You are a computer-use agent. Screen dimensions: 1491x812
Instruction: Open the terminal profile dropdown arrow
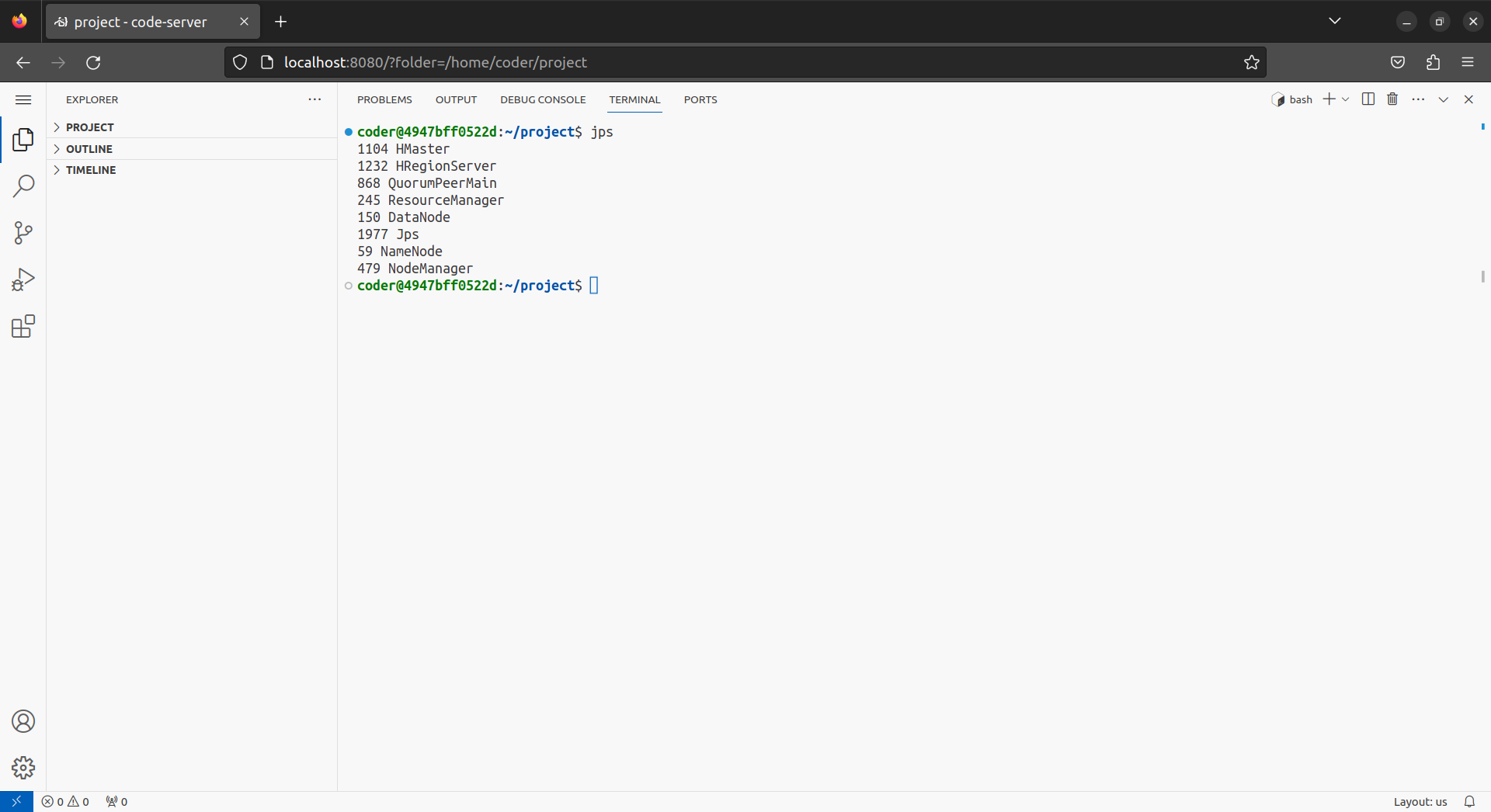coord(1345,99)
